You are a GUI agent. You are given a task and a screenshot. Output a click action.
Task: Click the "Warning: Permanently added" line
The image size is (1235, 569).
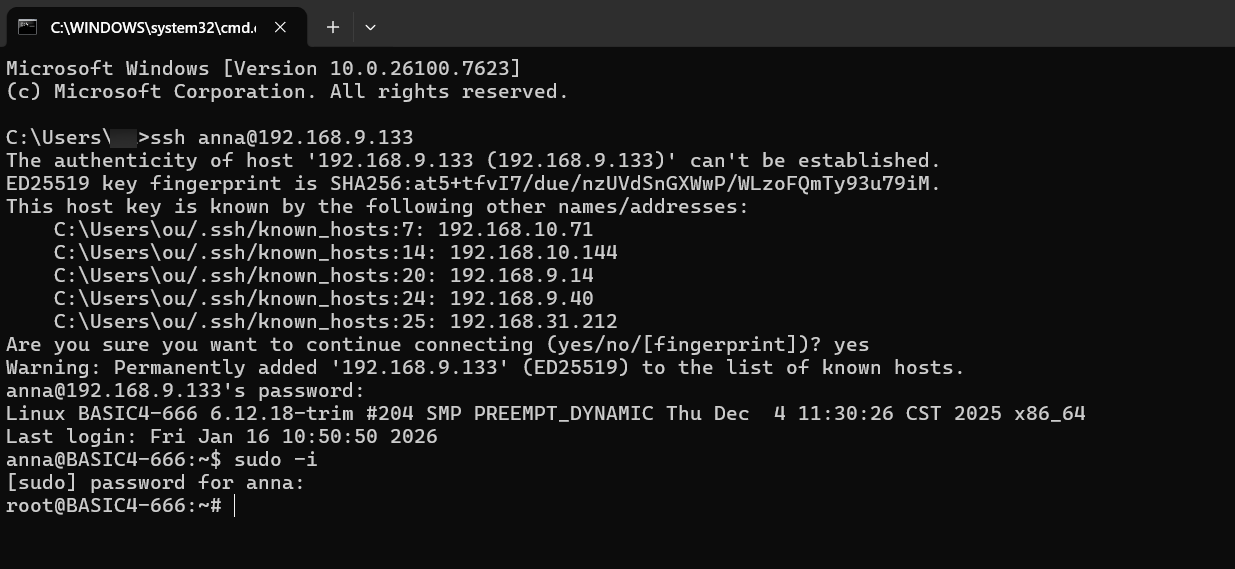click(x=485, y=368)
